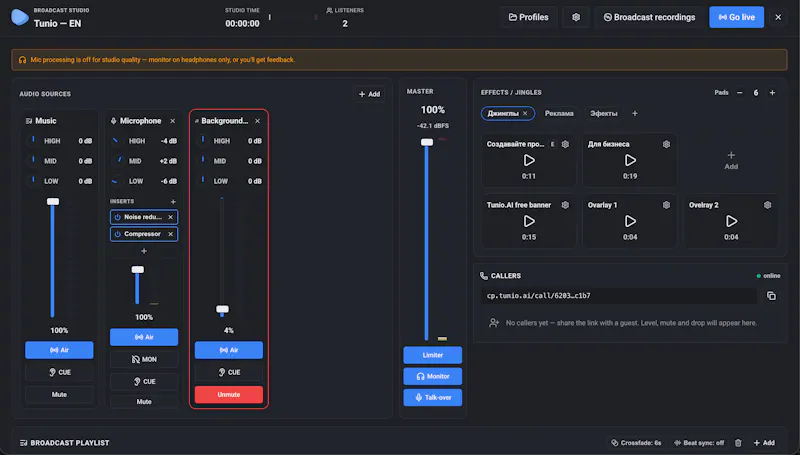Decrease the number of pads
This screenshot has width=800, height=455.
pyautogui.click(x=739, y=93)
